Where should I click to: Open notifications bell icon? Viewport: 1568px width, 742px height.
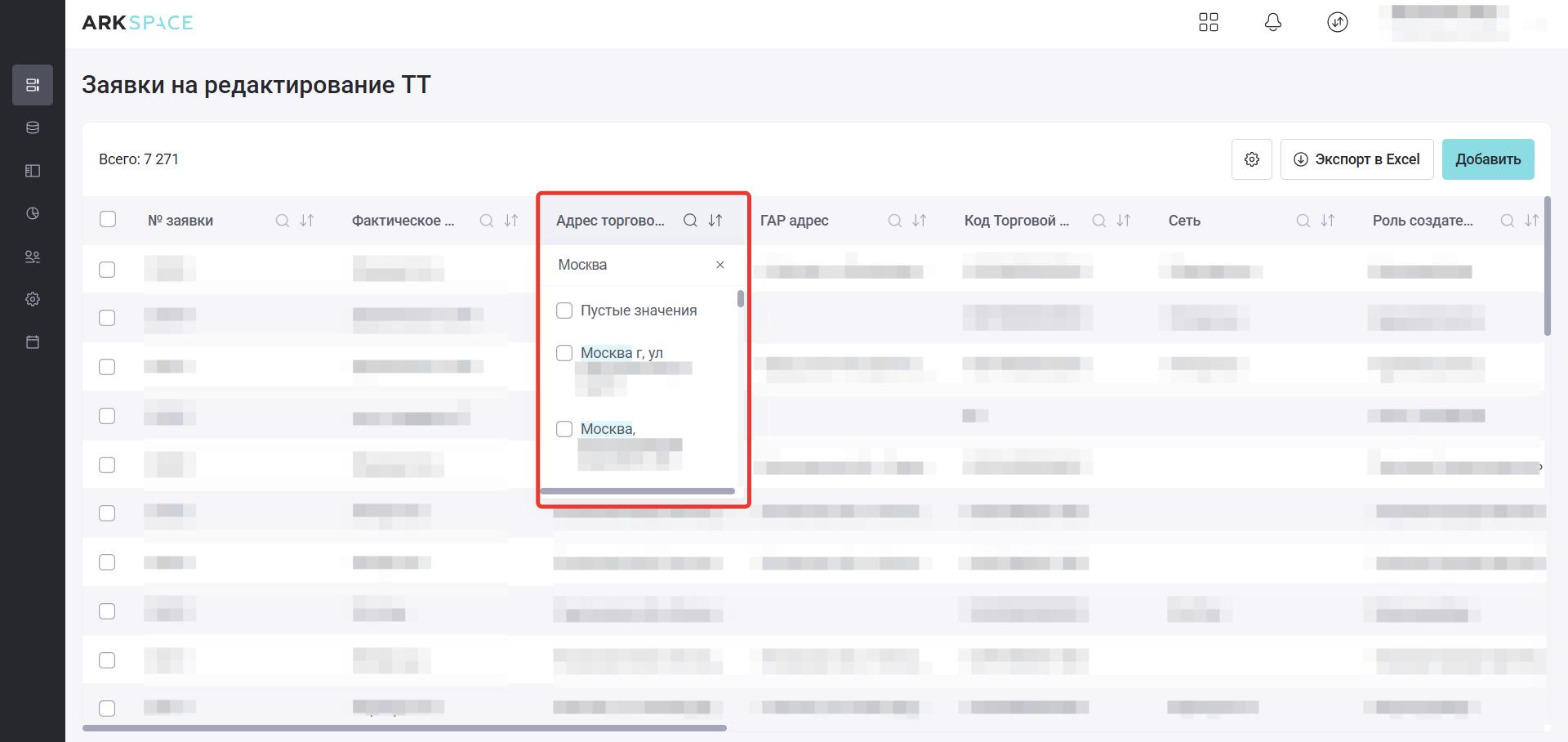[1272, 22]
